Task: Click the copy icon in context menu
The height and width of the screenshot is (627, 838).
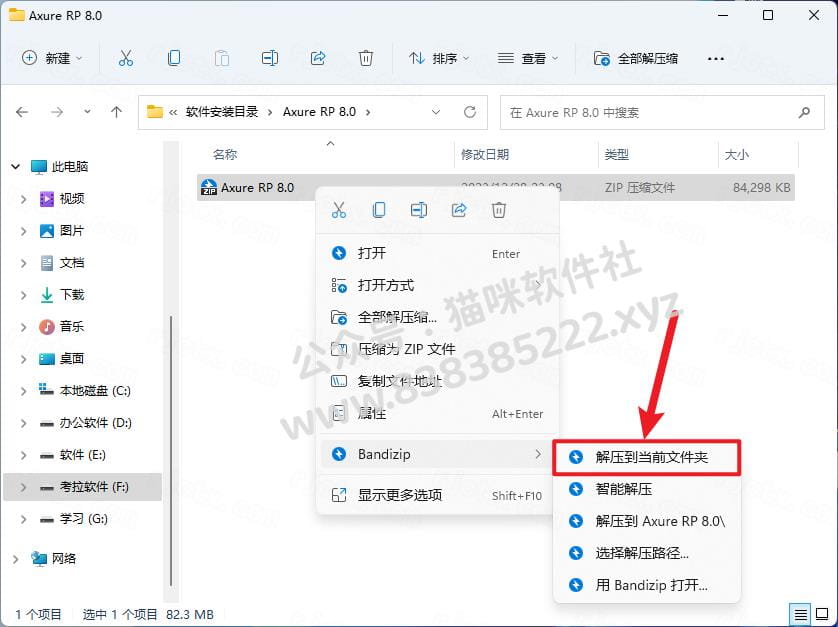Action: [x=379, y=210]
